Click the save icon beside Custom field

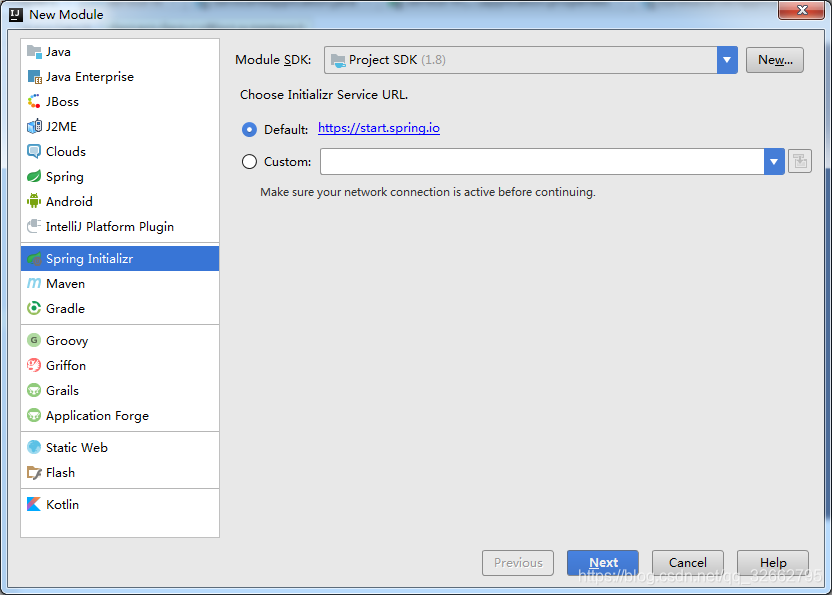tap(800, 161)
